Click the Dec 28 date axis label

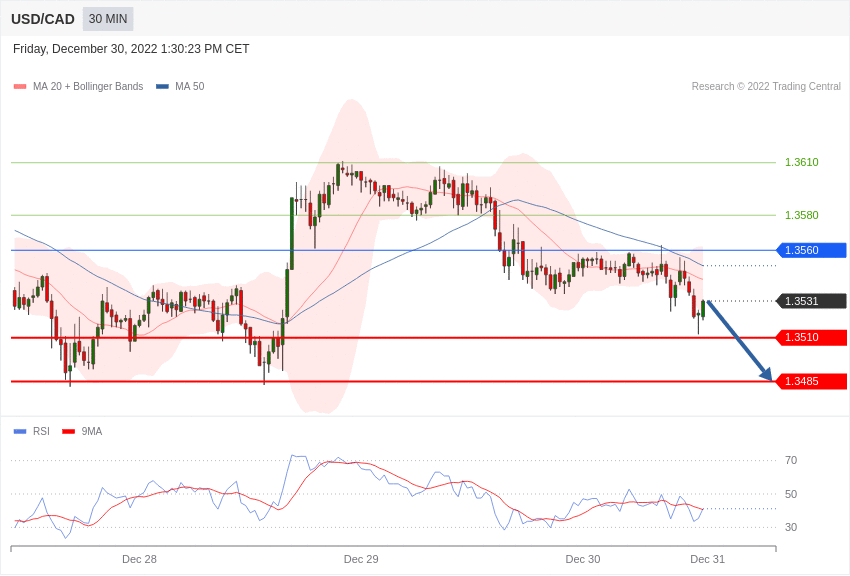coord(139,559)
